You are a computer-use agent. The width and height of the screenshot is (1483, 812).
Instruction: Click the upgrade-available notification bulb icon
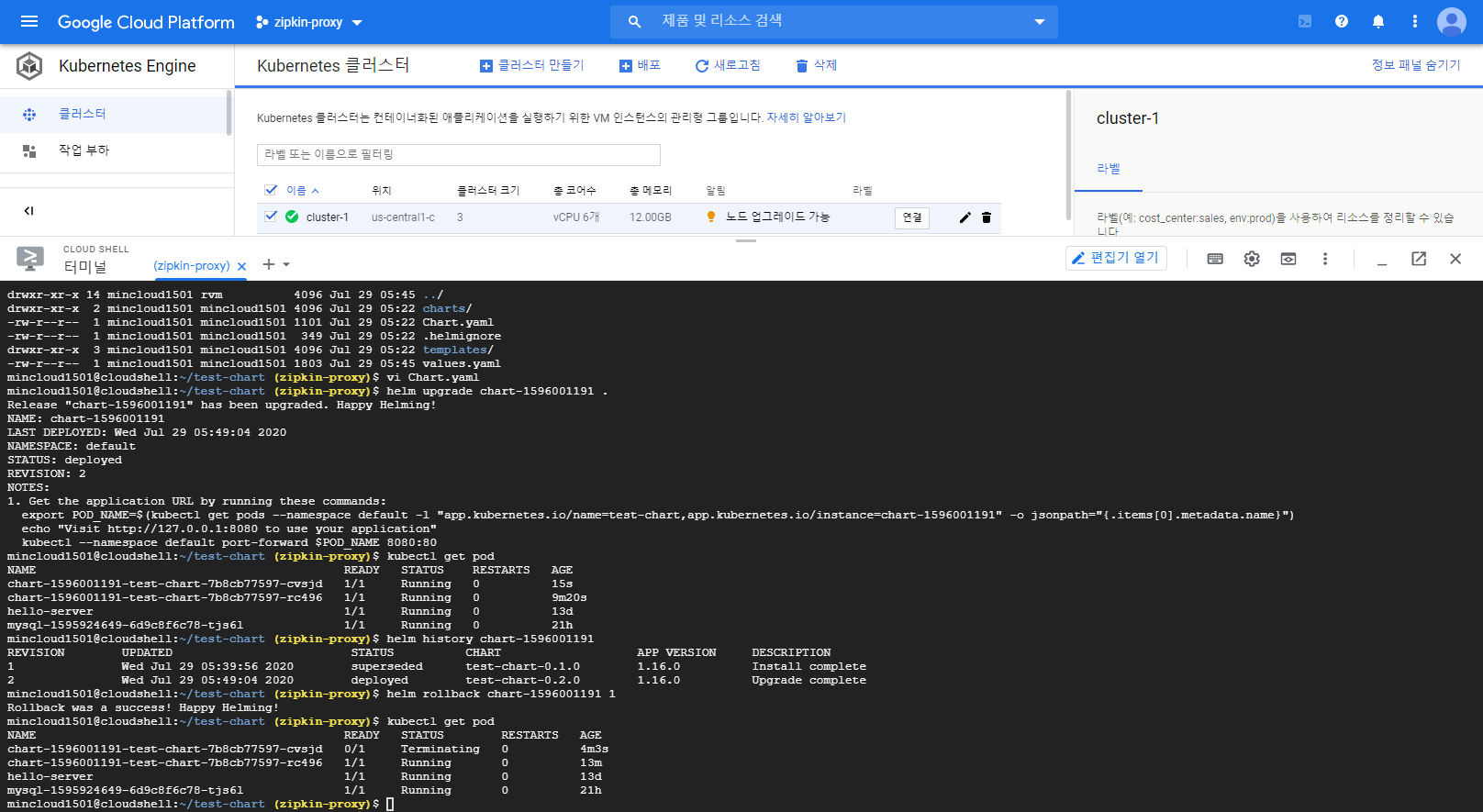[x=710, y=217]
